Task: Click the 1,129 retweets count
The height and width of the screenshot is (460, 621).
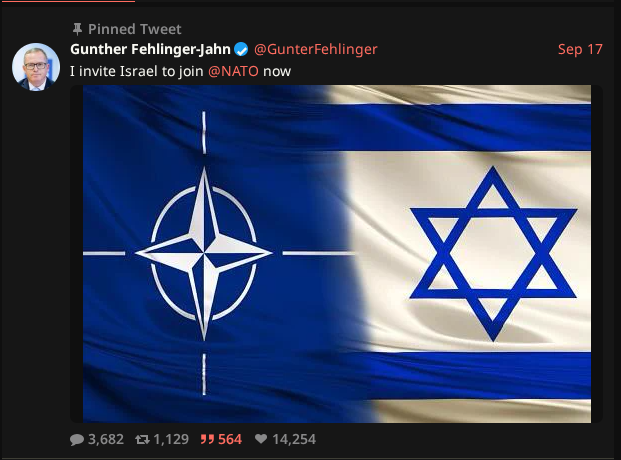Action: [171, 439]
